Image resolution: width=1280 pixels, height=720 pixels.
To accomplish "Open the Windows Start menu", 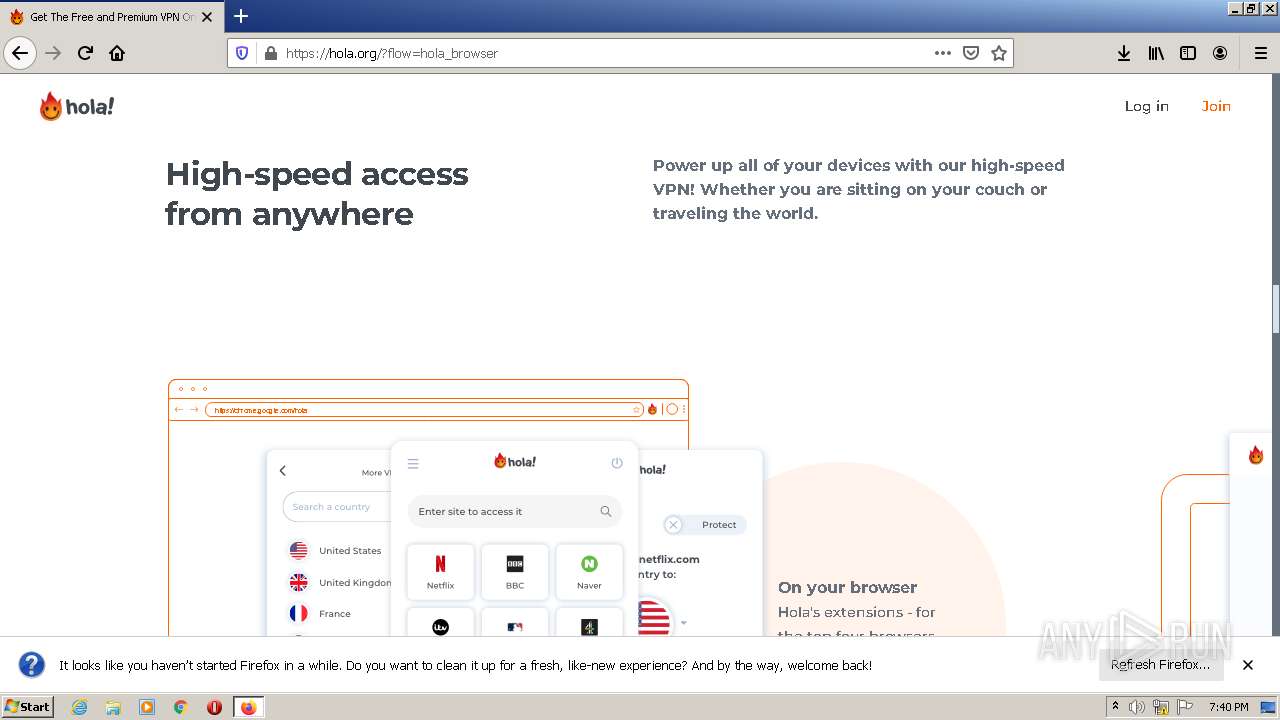I will [x=28, y=706].
